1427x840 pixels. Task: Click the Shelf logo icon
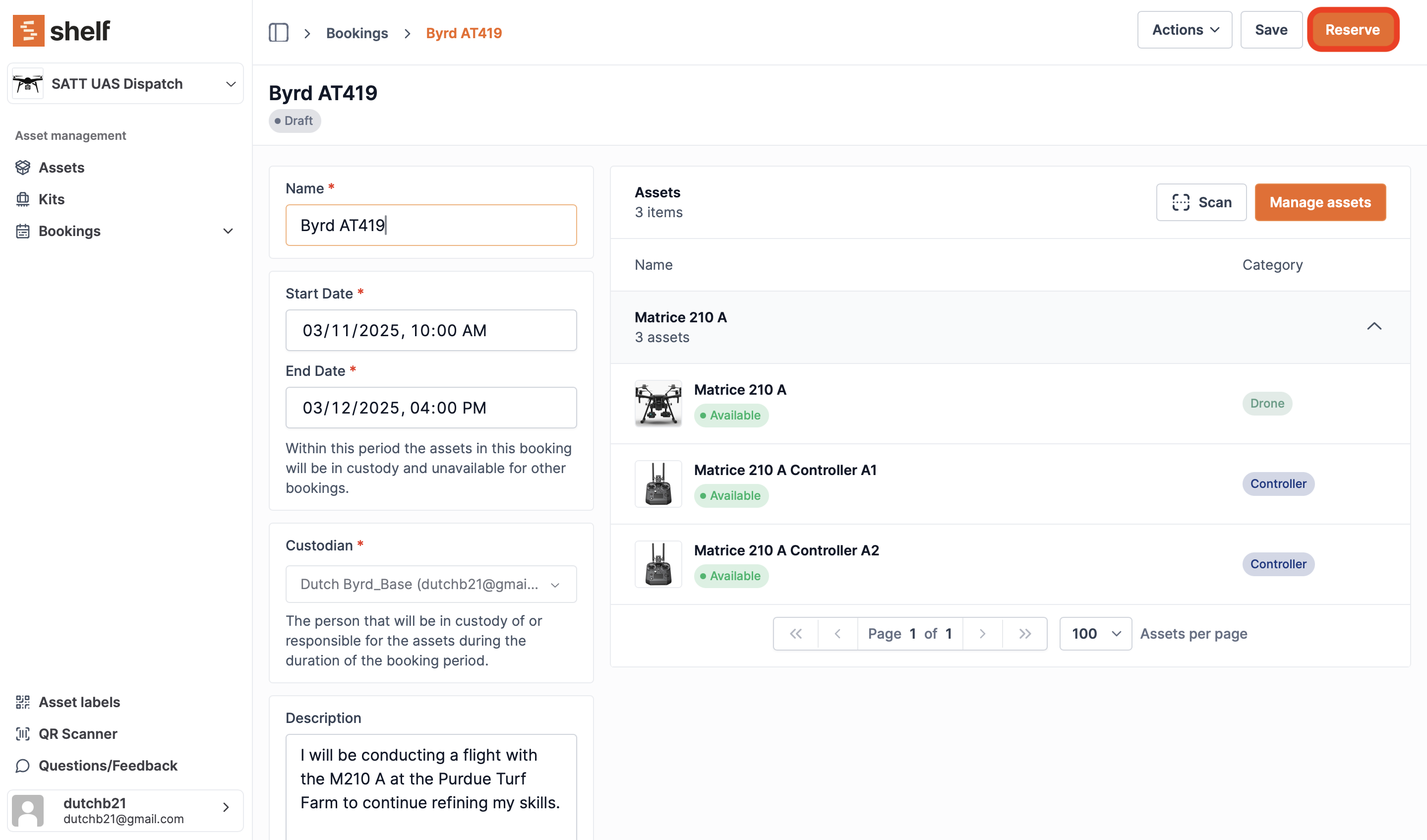coord(28,31)
